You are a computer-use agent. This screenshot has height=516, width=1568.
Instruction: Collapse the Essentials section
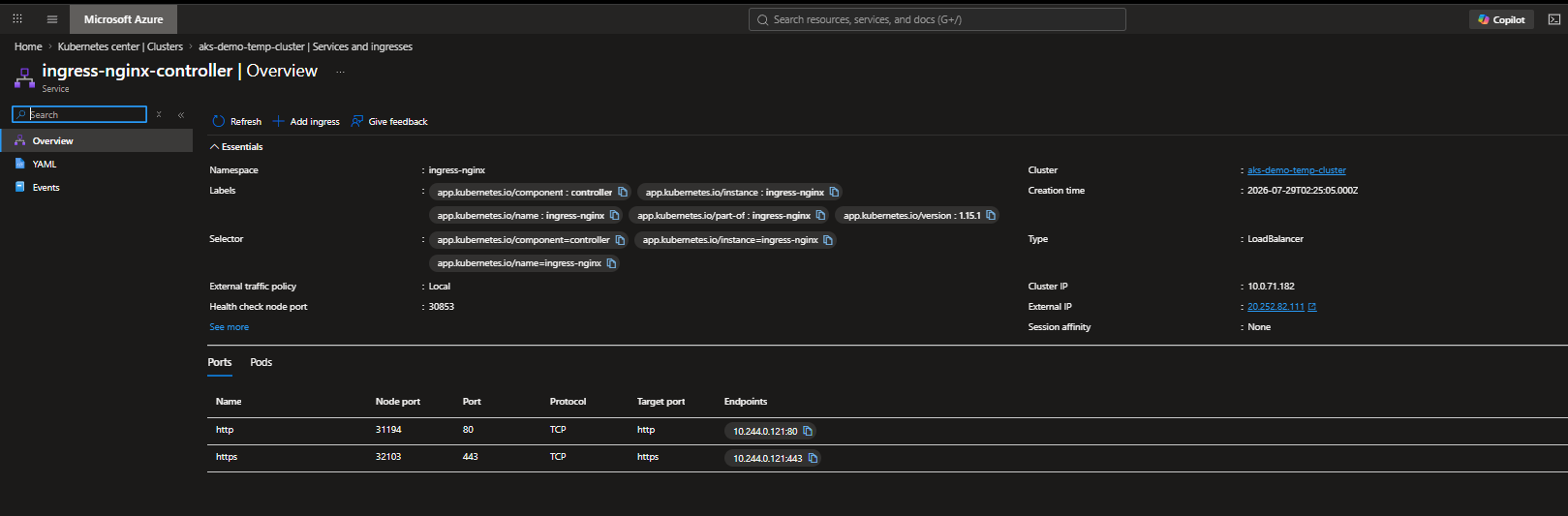tap(236, 147)
